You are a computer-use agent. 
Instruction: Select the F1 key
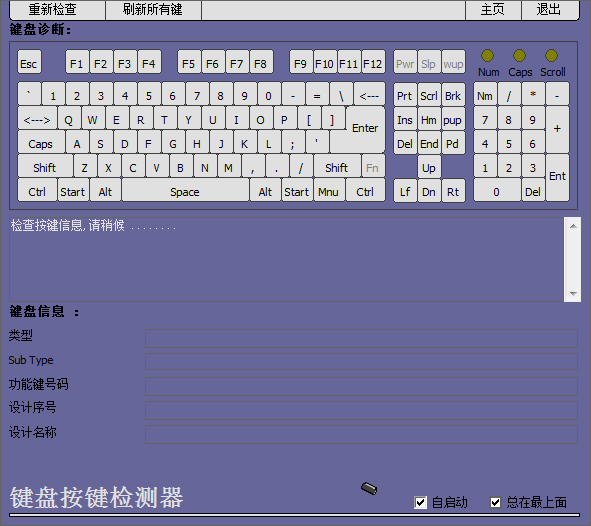coord(77,62)
